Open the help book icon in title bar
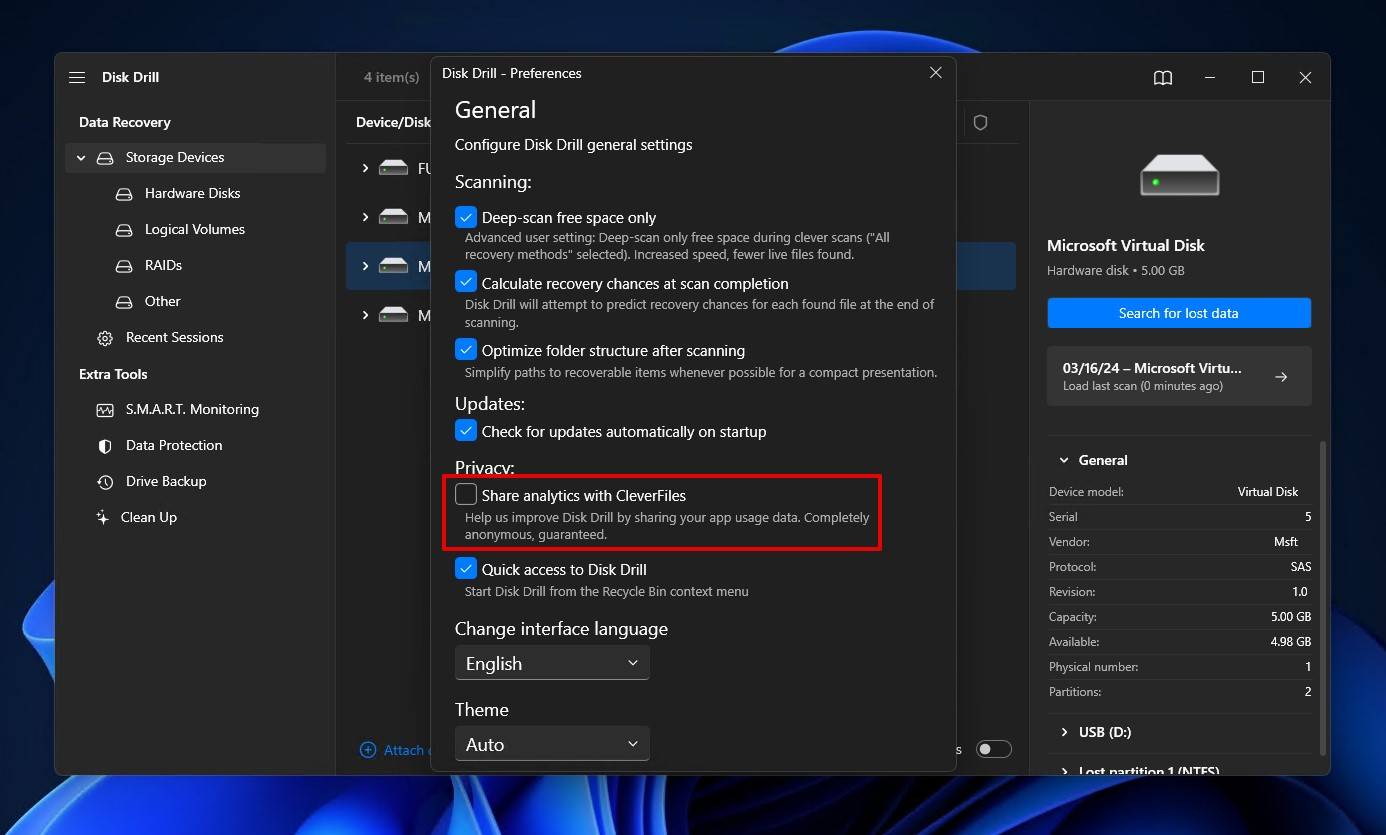Screen dimensions: 1386x835 1163,78
